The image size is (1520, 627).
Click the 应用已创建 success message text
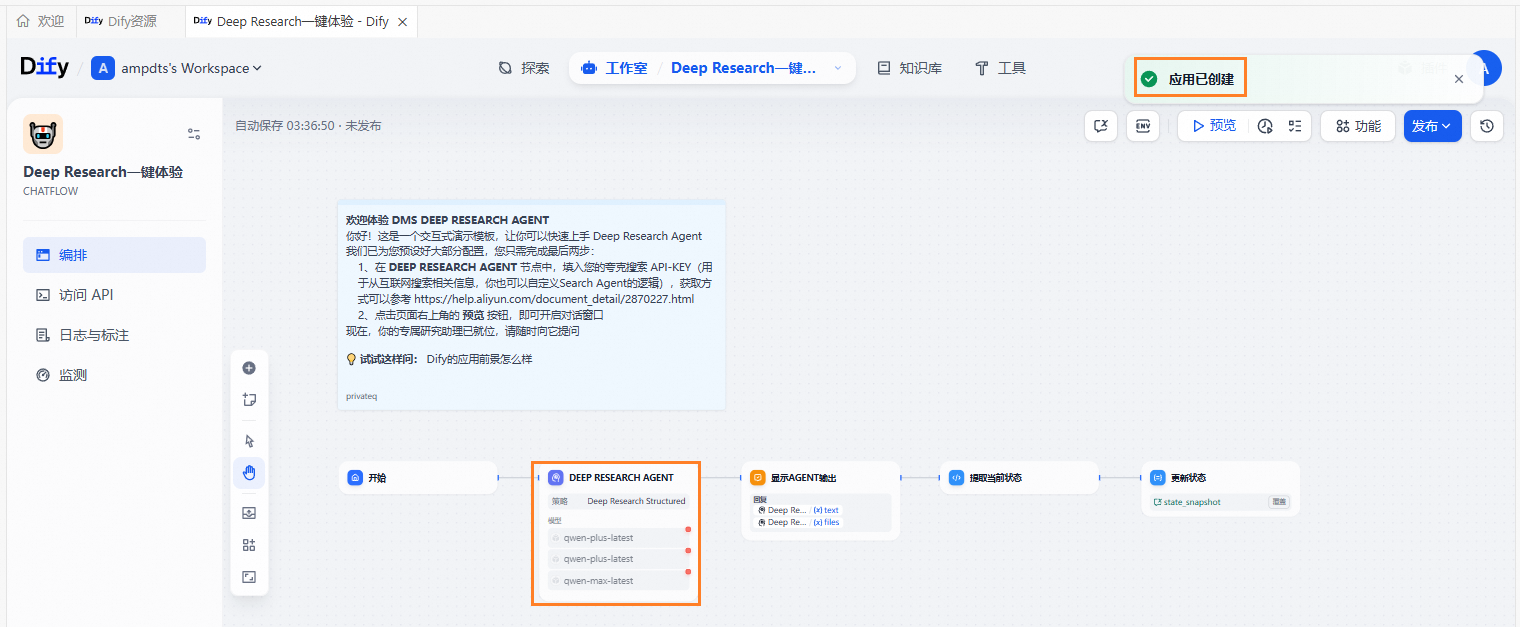1201,79
